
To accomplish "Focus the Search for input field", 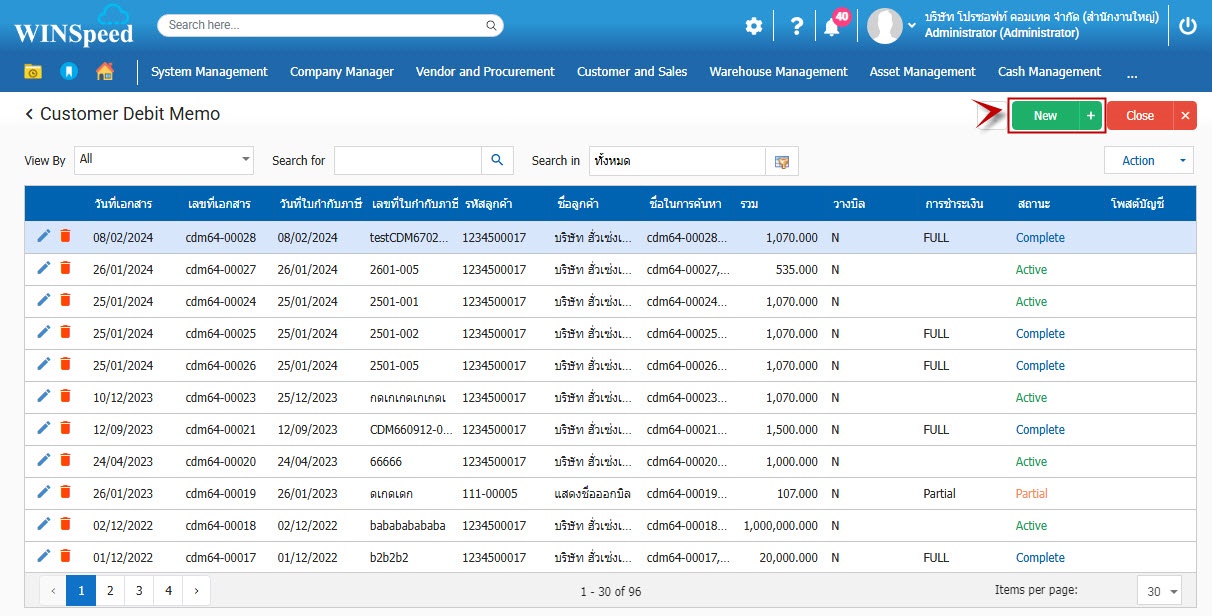I will coord(408,160).
